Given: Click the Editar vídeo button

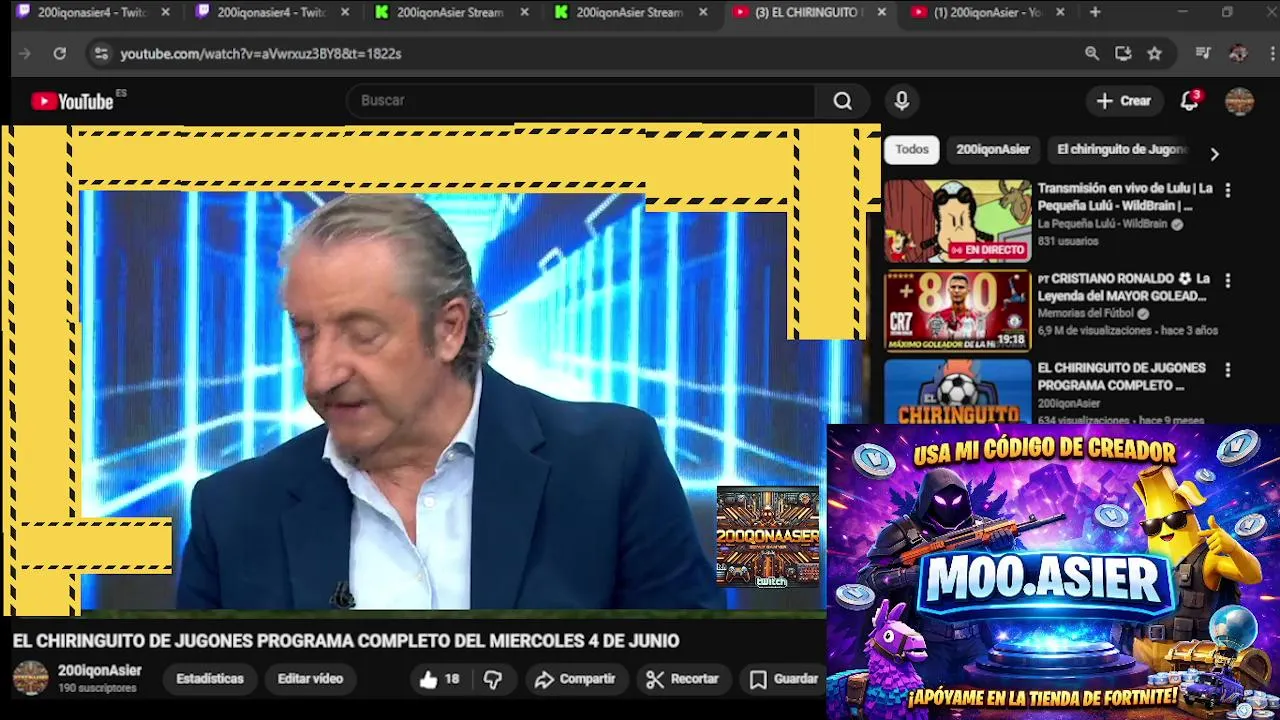Looking at the screenshot, I should pos(310,679).
